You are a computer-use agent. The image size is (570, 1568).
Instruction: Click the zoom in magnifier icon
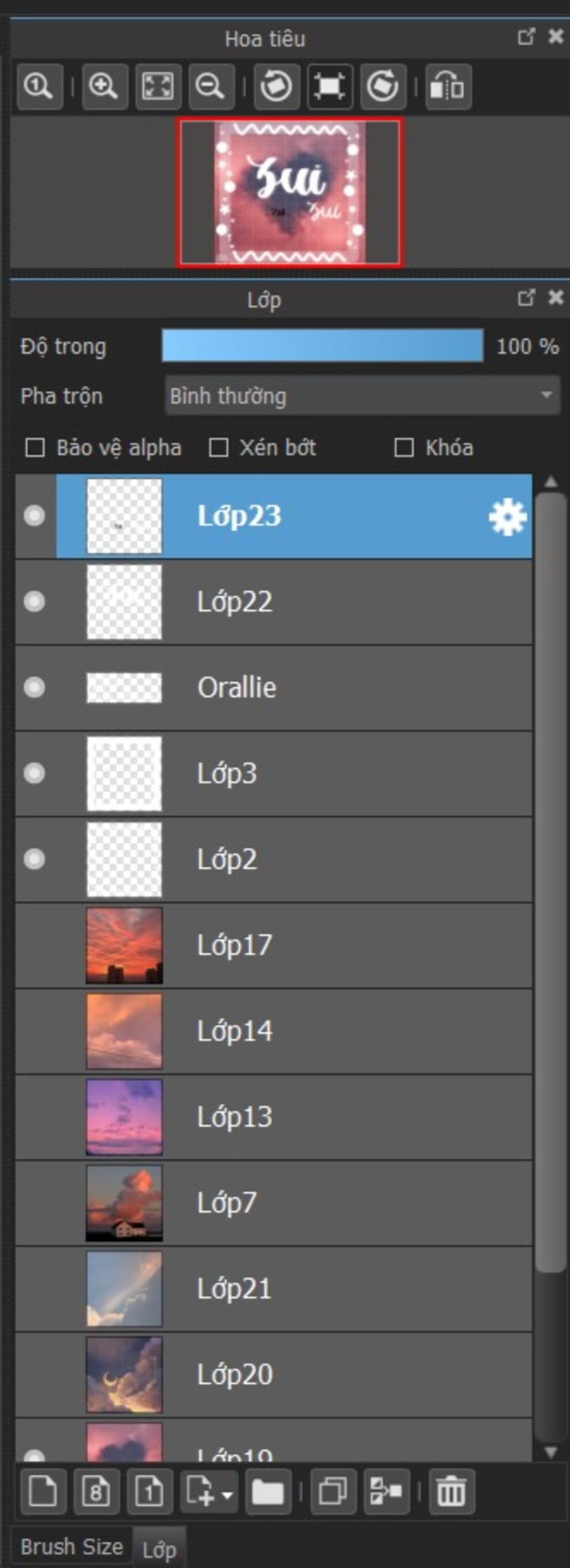tap(105, 86)
